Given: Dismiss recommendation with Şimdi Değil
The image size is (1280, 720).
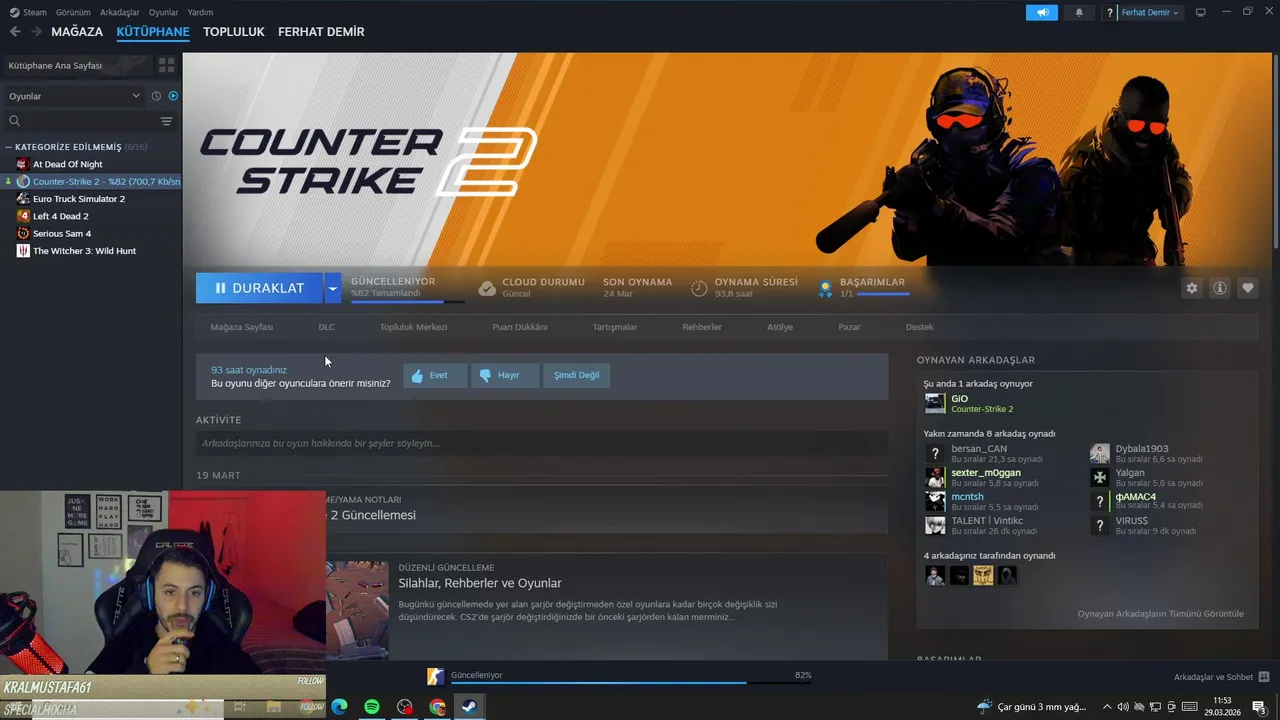Looking at the screenshot, I should pyautogui.click(x=577, y=375).
